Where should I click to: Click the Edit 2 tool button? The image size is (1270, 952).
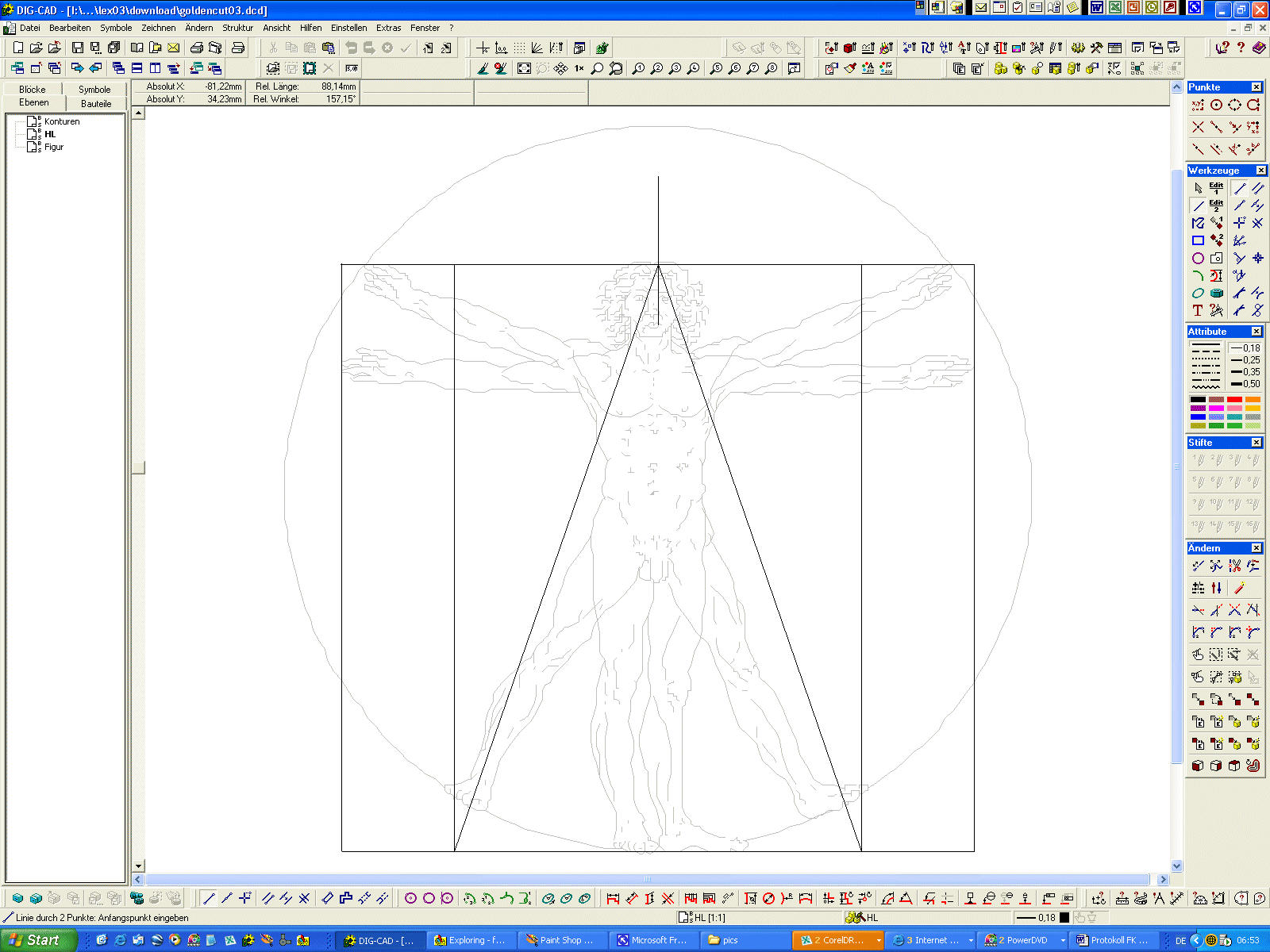tap(1216, 205)
